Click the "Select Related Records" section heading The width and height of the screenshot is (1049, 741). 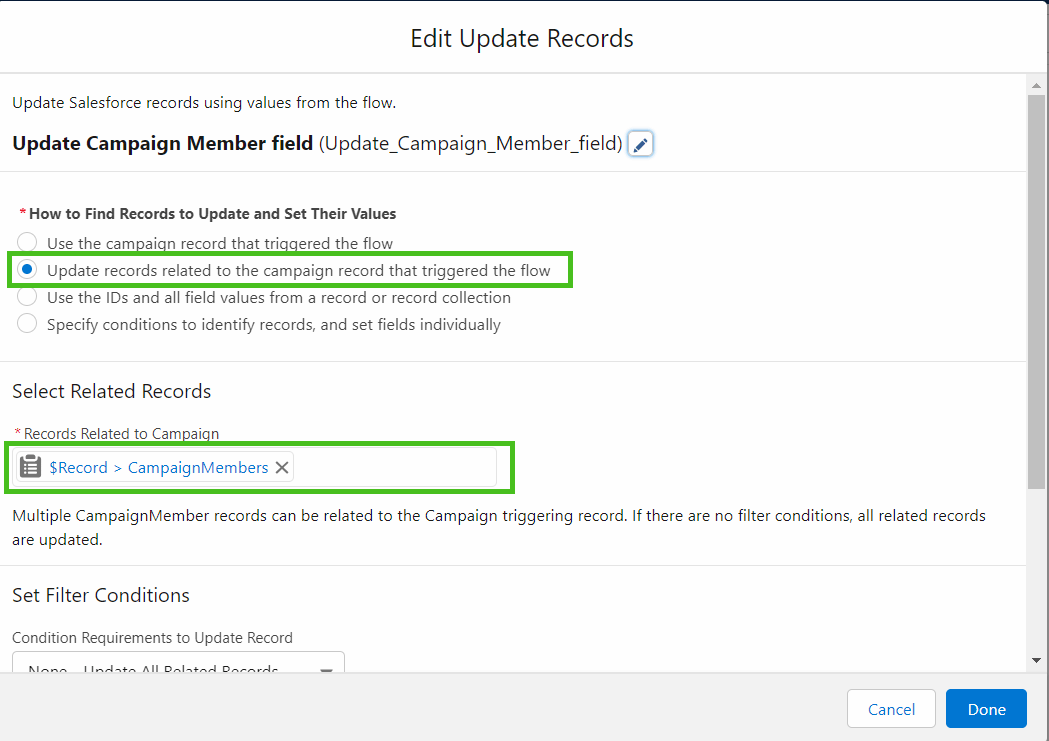tap(111, 391)
